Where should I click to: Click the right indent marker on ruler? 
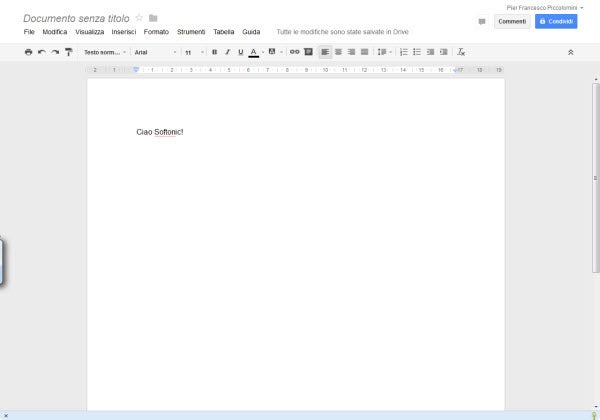point(455,70)
